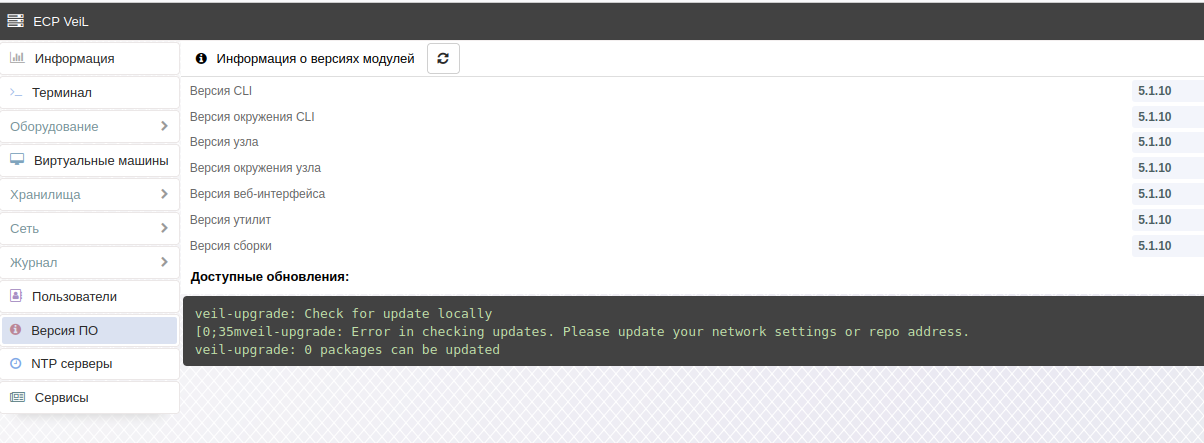Expand the Оборудование chevron
This screenshot has width=1204, height=443.
coord(164,126)
